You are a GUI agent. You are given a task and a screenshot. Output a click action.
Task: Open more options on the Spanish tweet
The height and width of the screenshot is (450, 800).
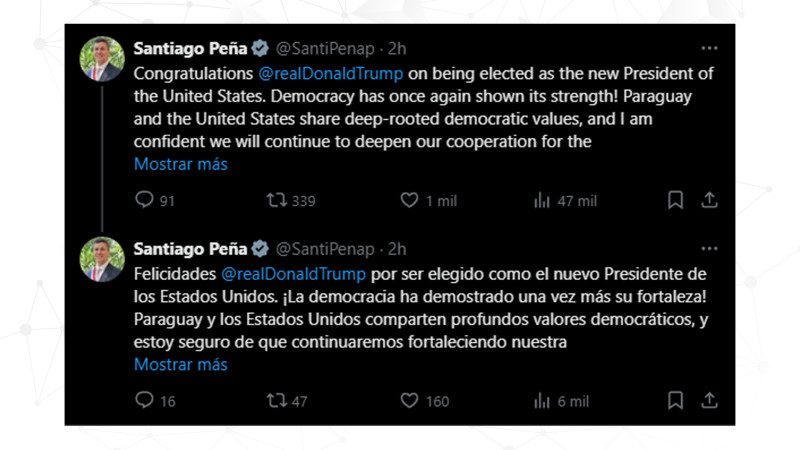tap(709, 248)
